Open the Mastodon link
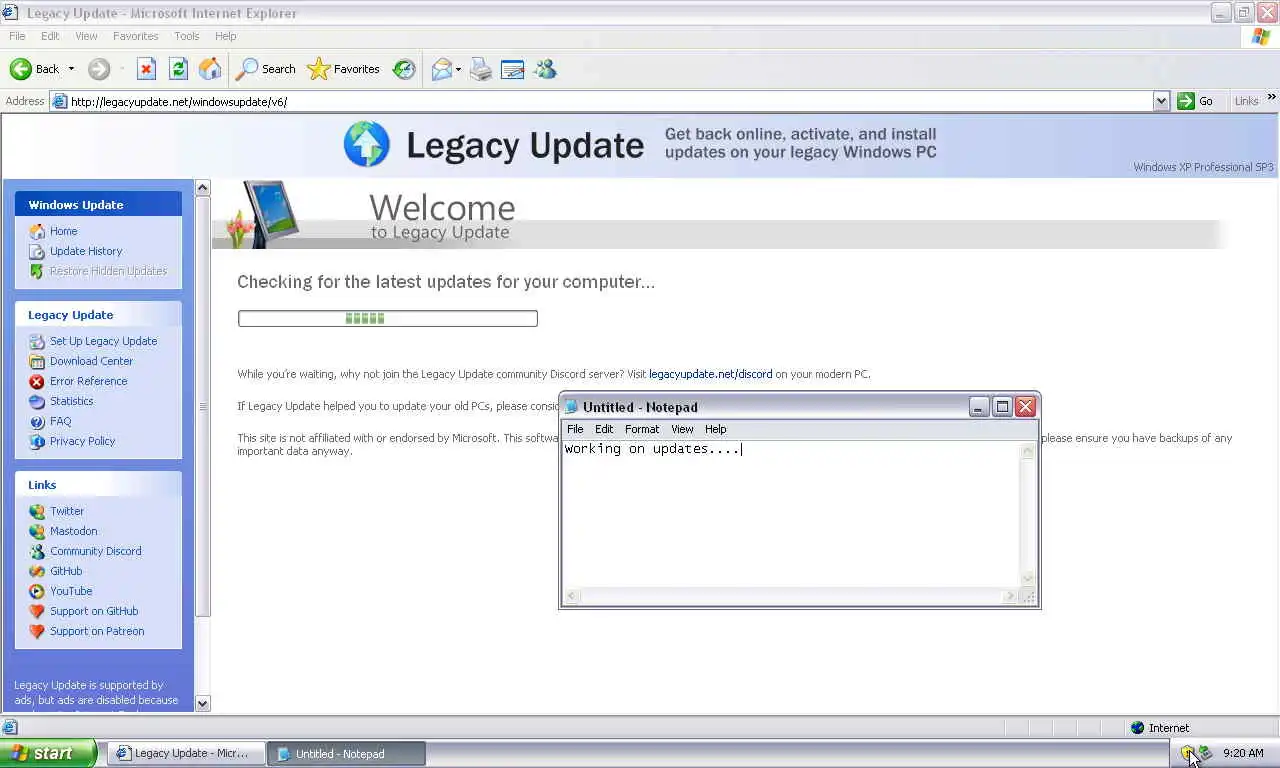1280x768 pixels. 73,531
